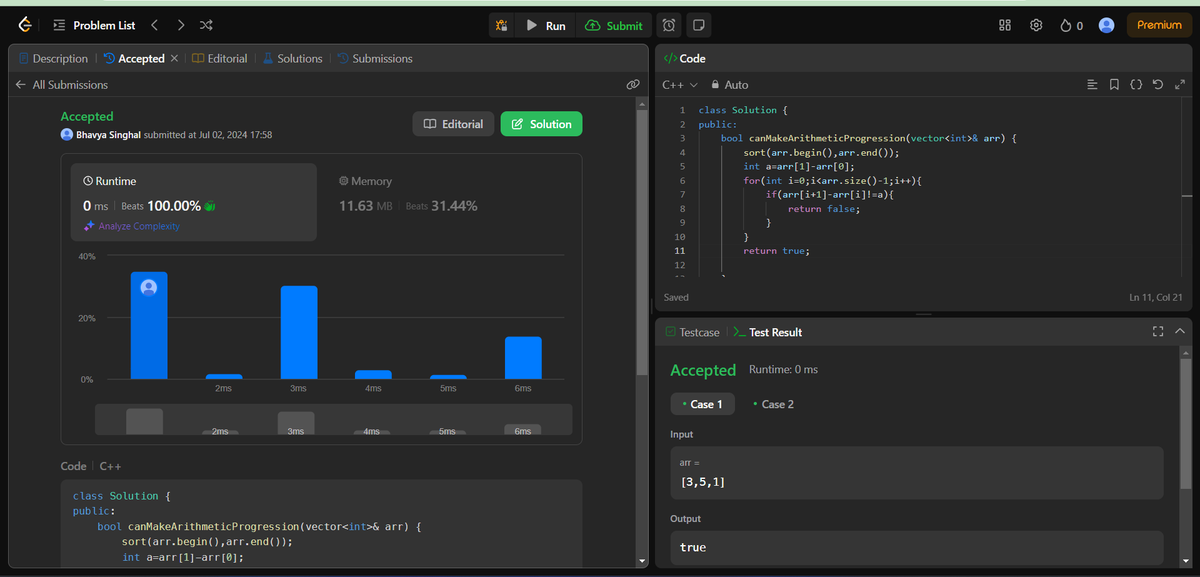Reset code with the undo arrow icon

click(1157, 85)
